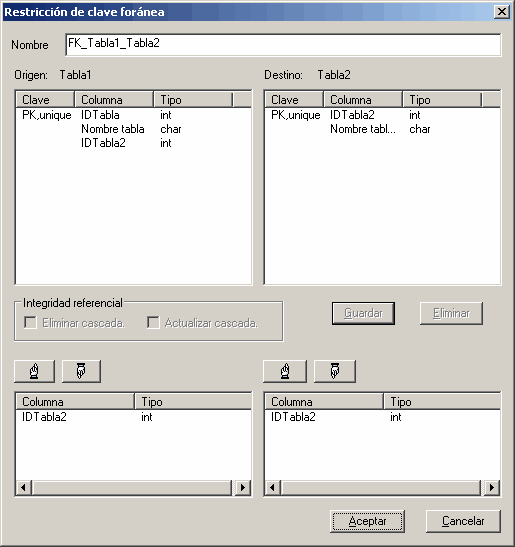The height and width of the screenshot is (547, 515).
Task: Click Clave column header in Destino list
Action: click(294, 100)
